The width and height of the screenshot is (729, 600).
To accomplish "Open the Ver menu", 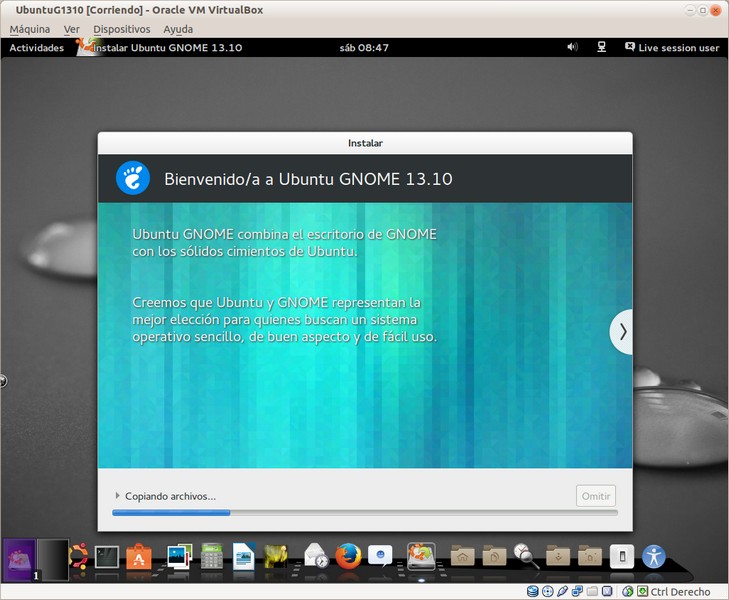I will coord(72,29).
